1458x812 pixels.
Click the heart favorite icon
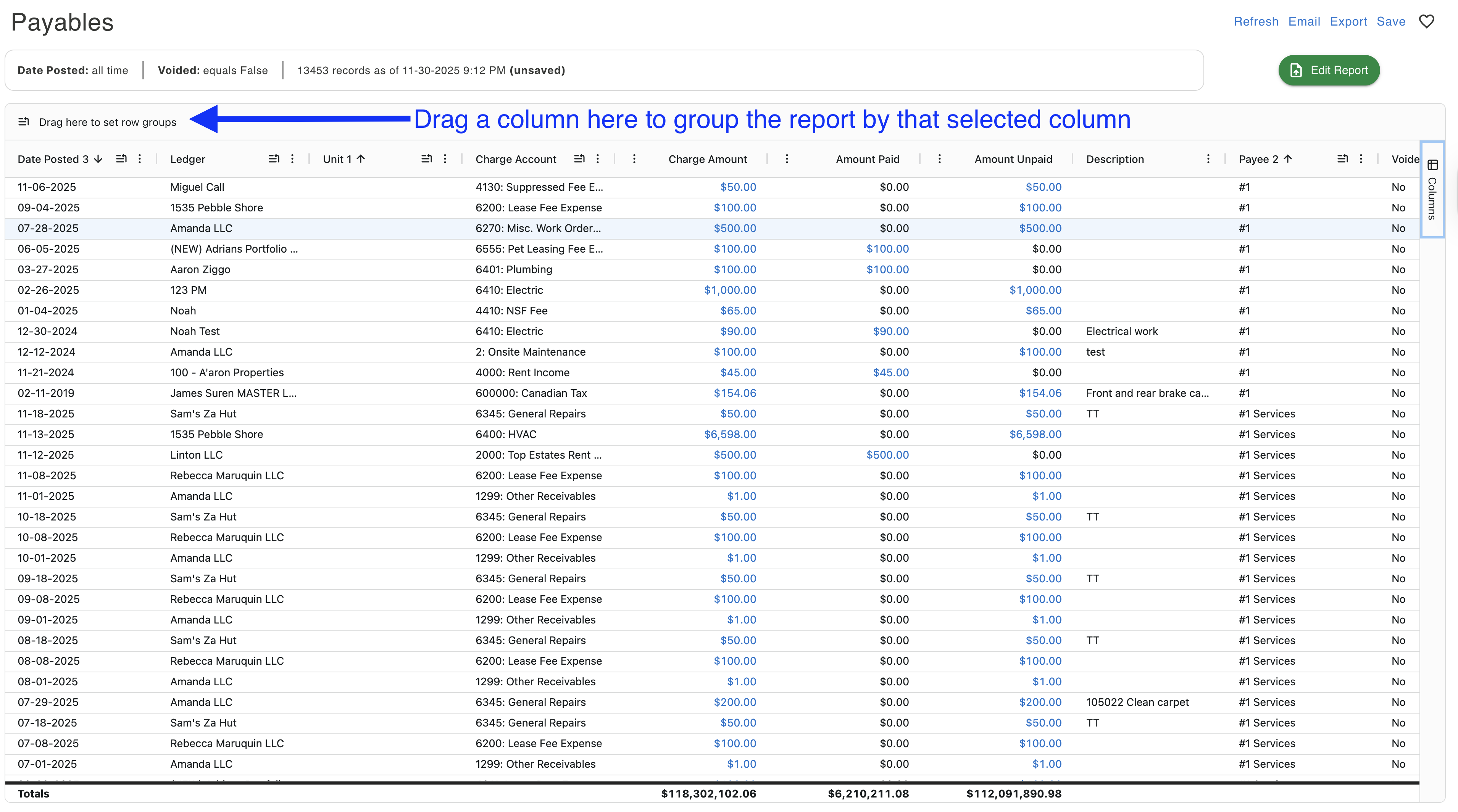click(1426, 21)
